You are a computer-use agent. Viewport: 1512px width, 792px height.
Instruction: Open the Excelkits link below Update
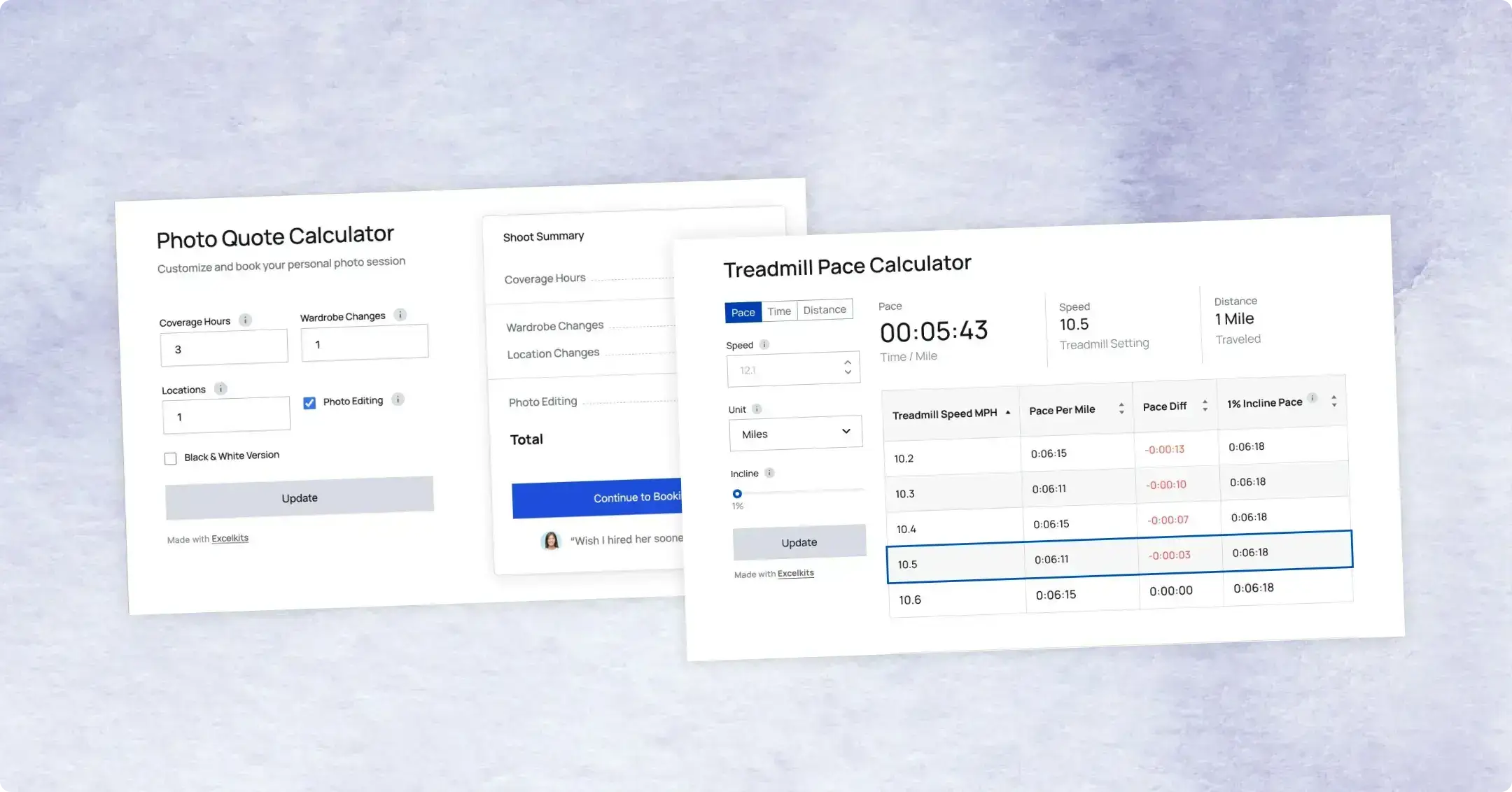coord(795,572)
